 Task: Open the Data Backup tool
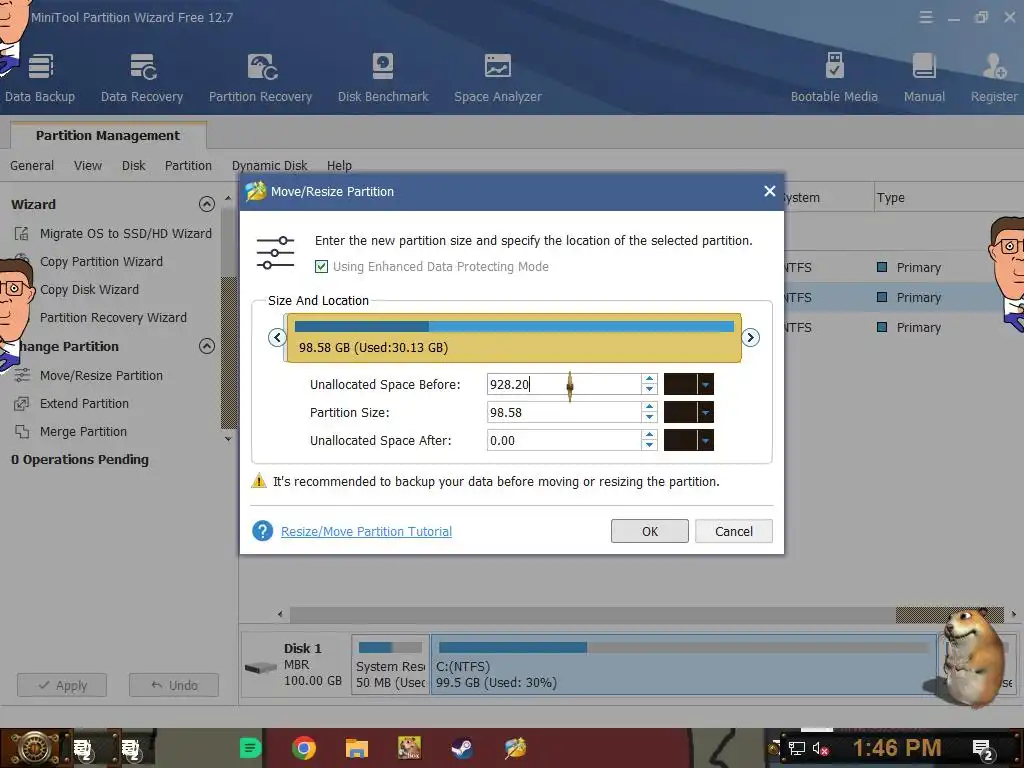click(x=40, y=78)
